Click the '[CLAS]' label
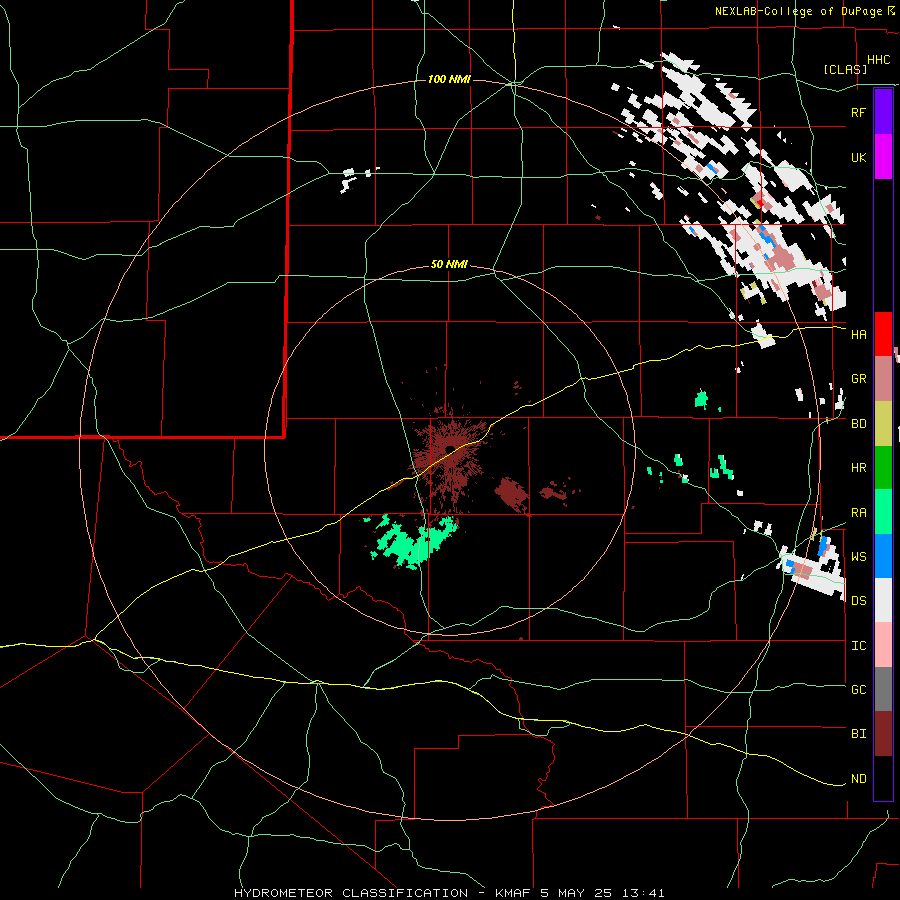This screenshot has height=900, width=900. click(x=845, y=69)
